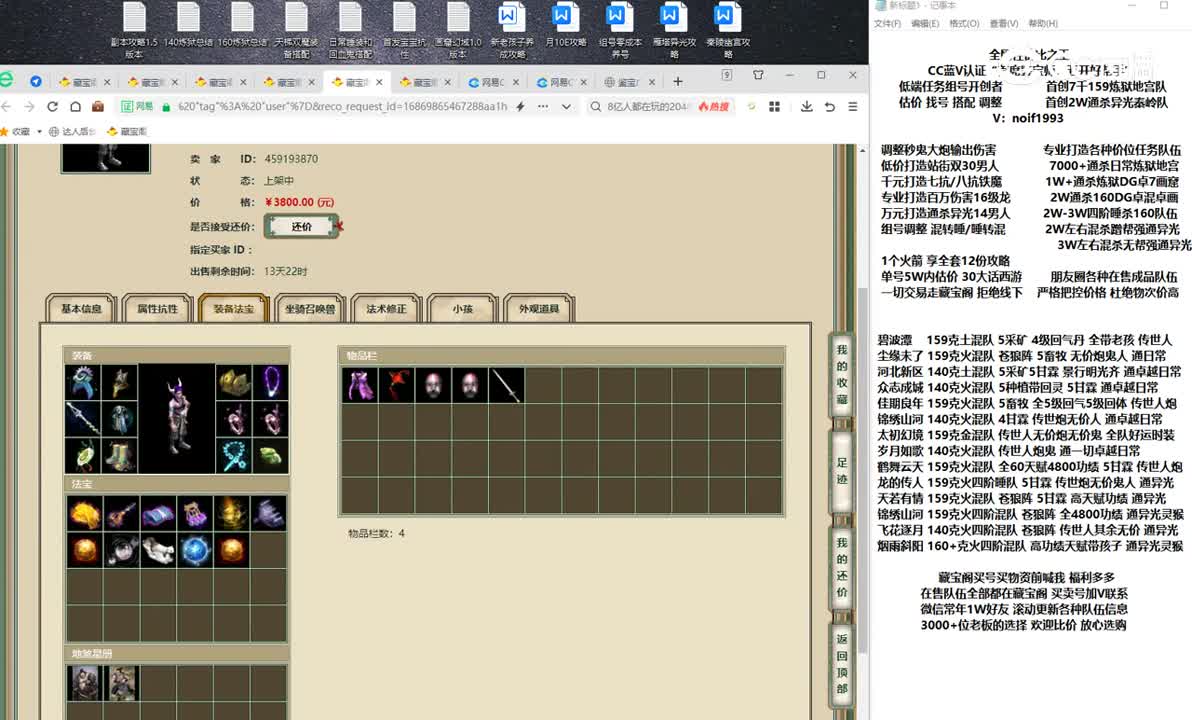Click the green round amulet equipment icon
This screenshot has height=720, width=1192.
point(83,455)
